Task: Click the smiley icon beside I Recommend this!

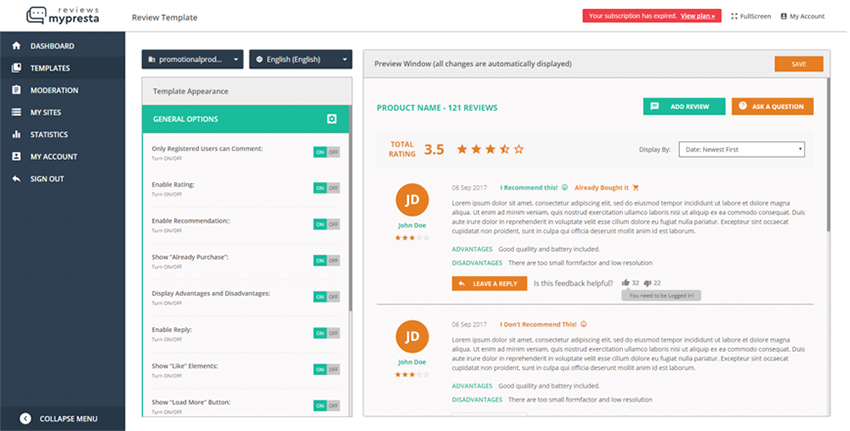Action: pos(564,188)
